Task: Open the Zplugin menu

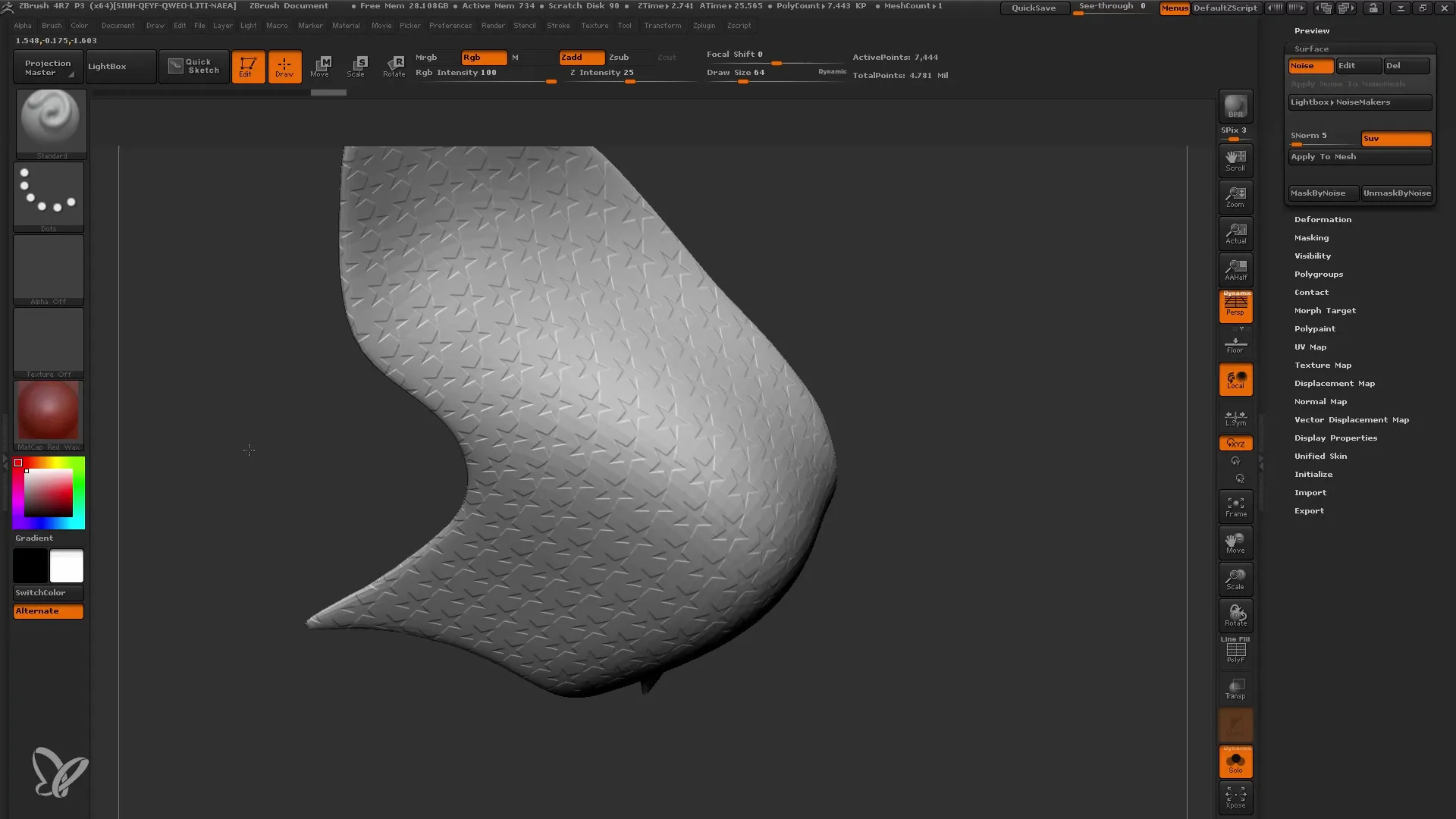Action: pyautogui.click(x=704, y=26)
